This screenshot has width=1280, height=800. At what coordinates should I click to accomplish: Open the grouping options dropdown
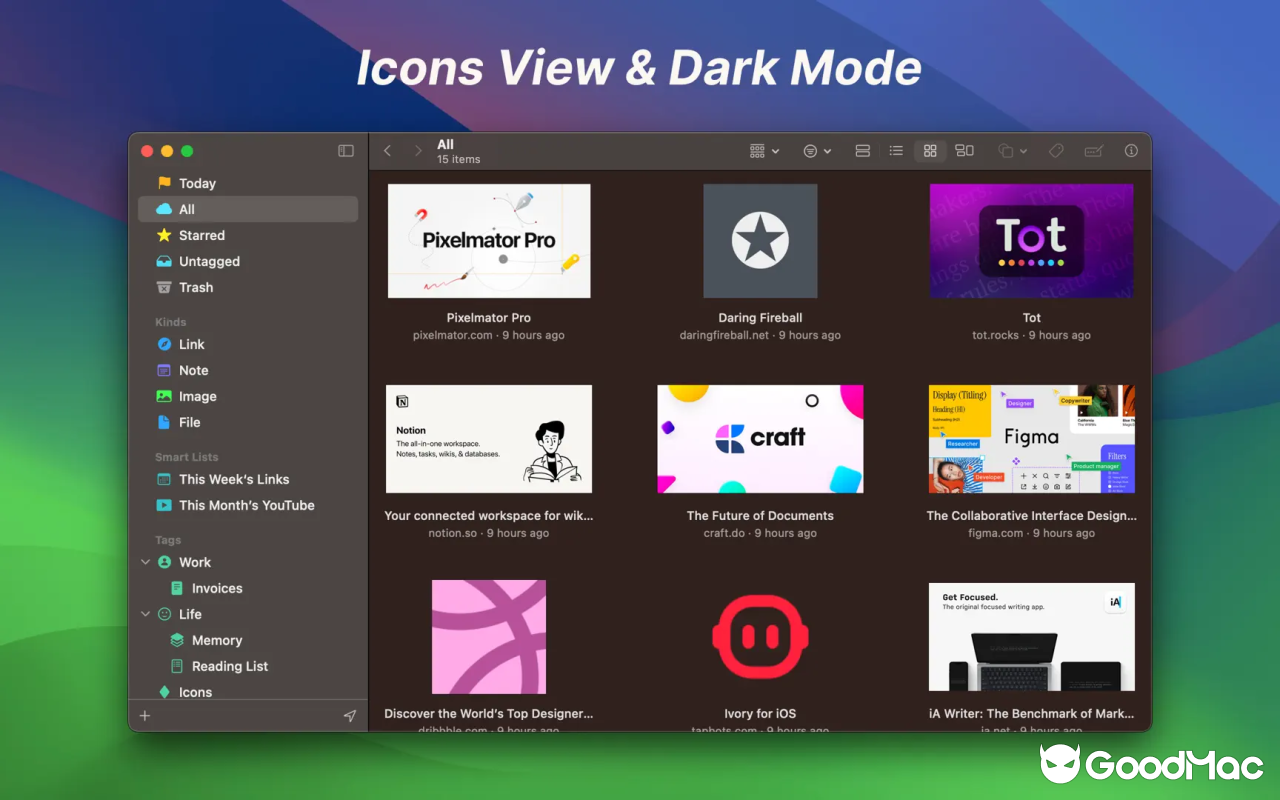760,150
